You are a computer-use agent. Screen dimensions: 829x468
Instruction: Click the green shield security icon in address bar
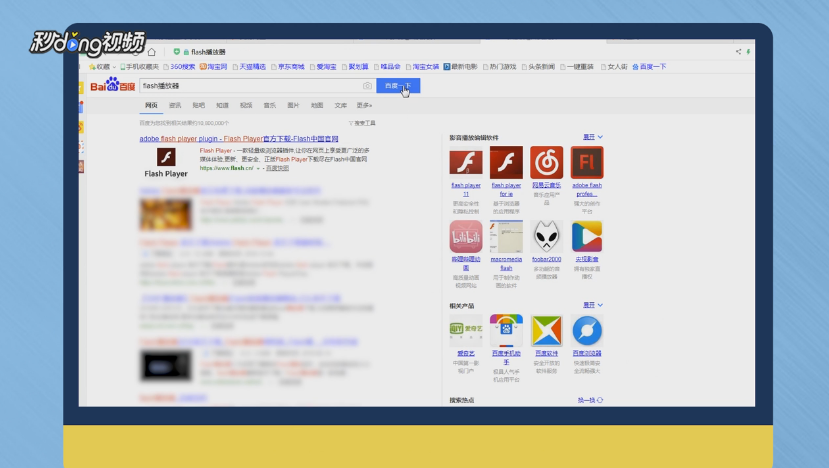tap(177, 52)
